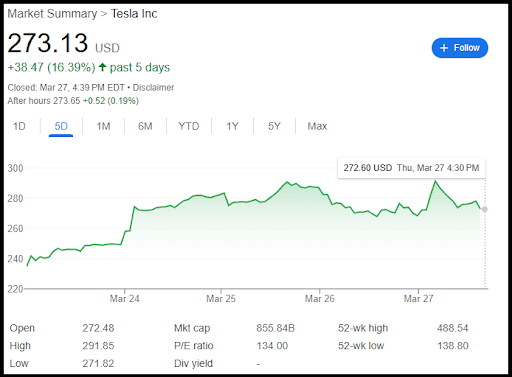Click the 272.60 USD price tooltip
Screen dimensions: 512x377
pos(411,168)
